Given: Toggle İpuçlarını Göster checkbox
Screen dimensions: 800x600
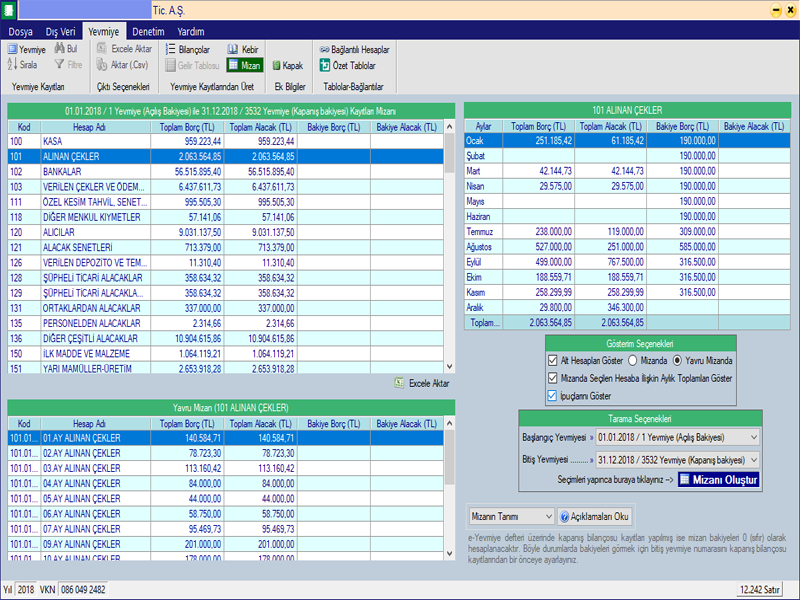Looking at the screenshot, I should 552,395.
